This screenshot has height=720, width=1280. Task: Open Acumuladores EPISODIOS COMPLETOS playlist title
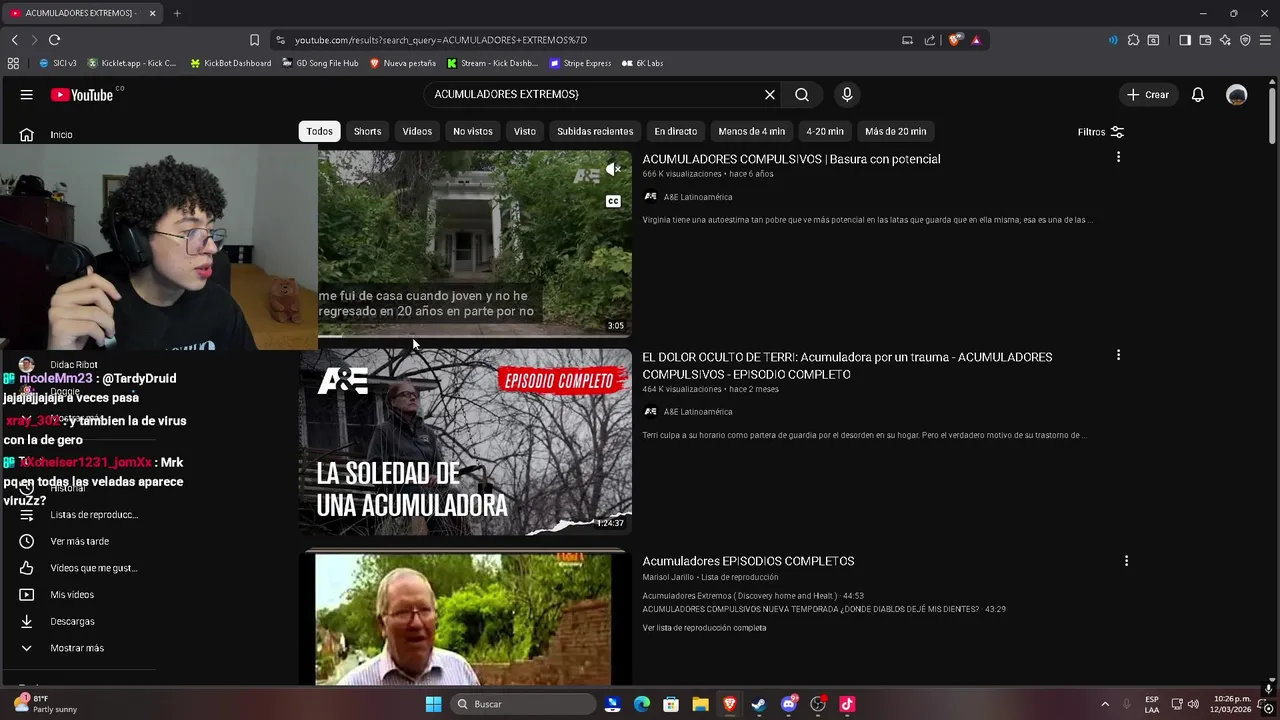[748, 561]
